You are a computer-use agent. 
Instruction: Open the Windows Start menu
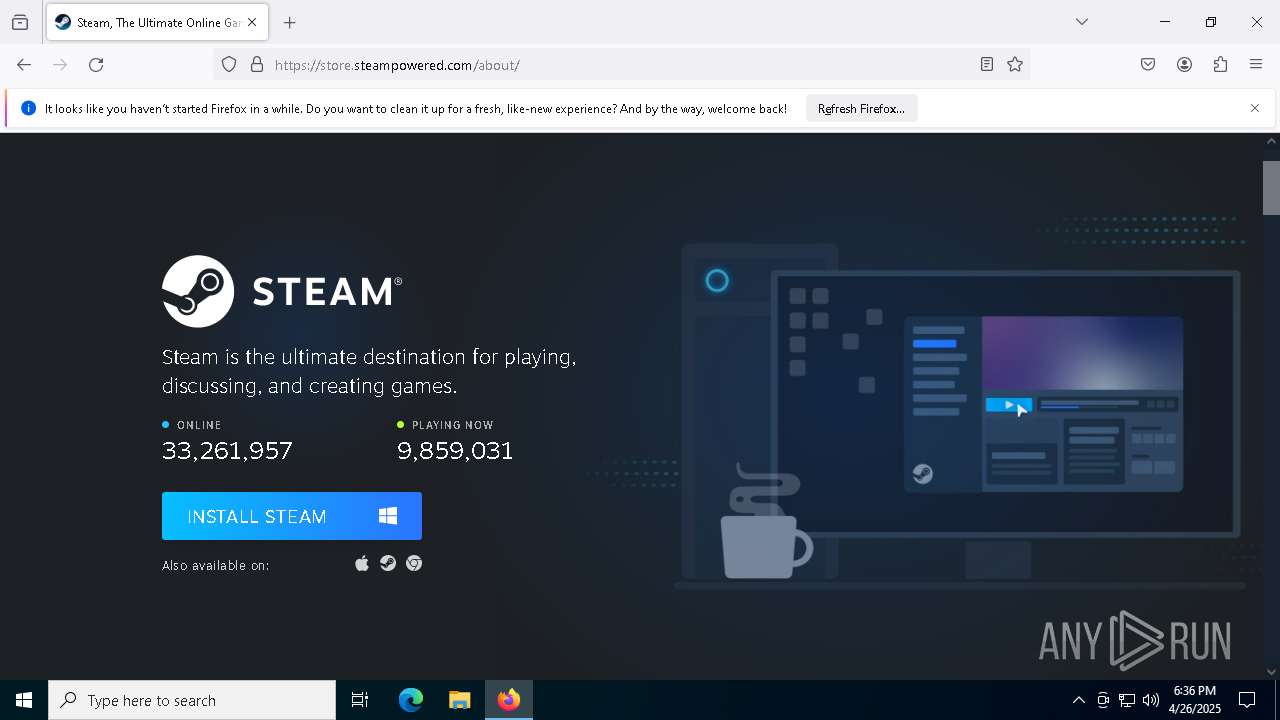point(24,700)
